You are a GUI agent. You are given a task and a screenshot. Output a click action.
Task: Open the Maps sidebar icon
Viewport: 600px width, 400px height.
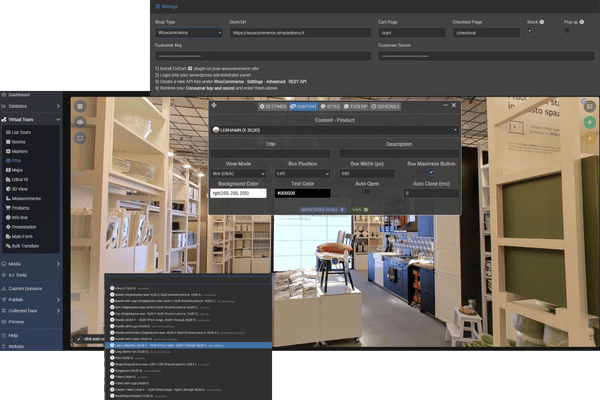pos(8,170)
